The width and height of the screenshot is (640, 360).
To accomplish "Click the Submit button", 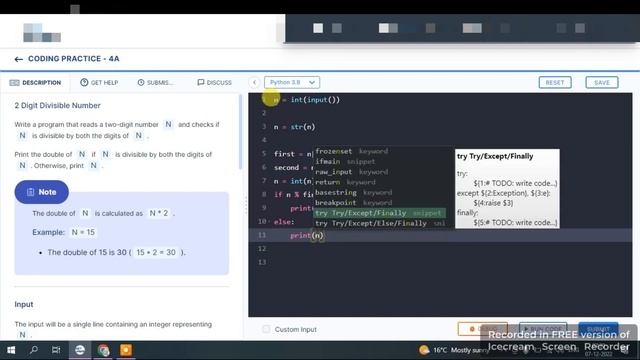I will point(598,329).
